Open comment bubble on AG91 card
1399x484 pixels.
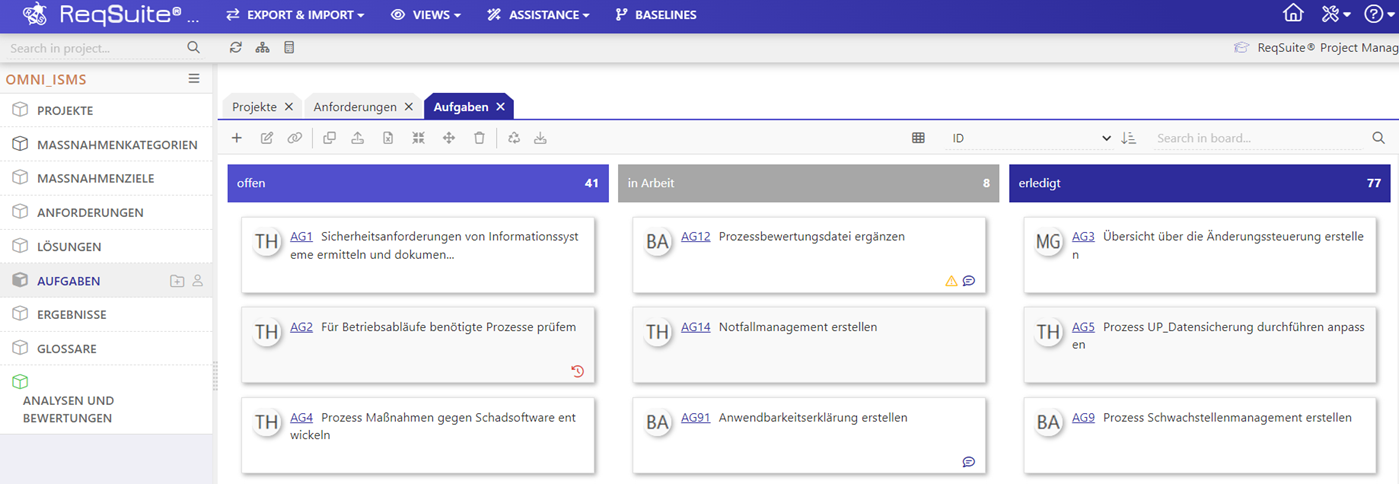pos(968,461)
